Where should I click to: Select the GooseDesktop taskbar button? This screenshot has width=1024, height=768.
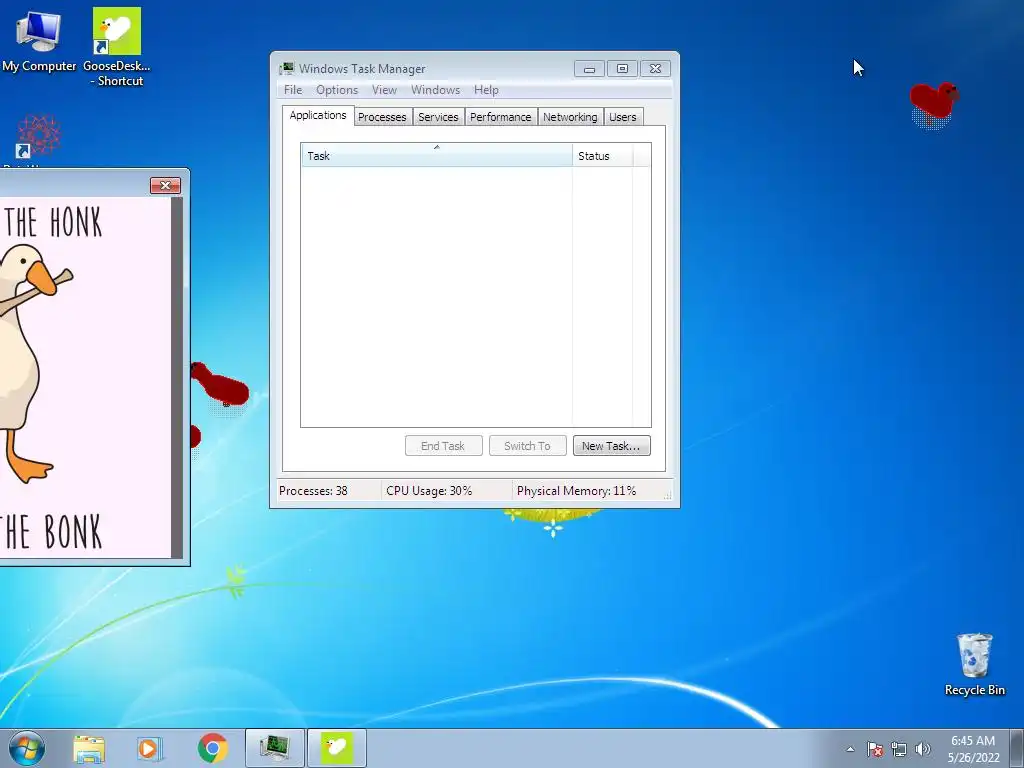point(337,748)
